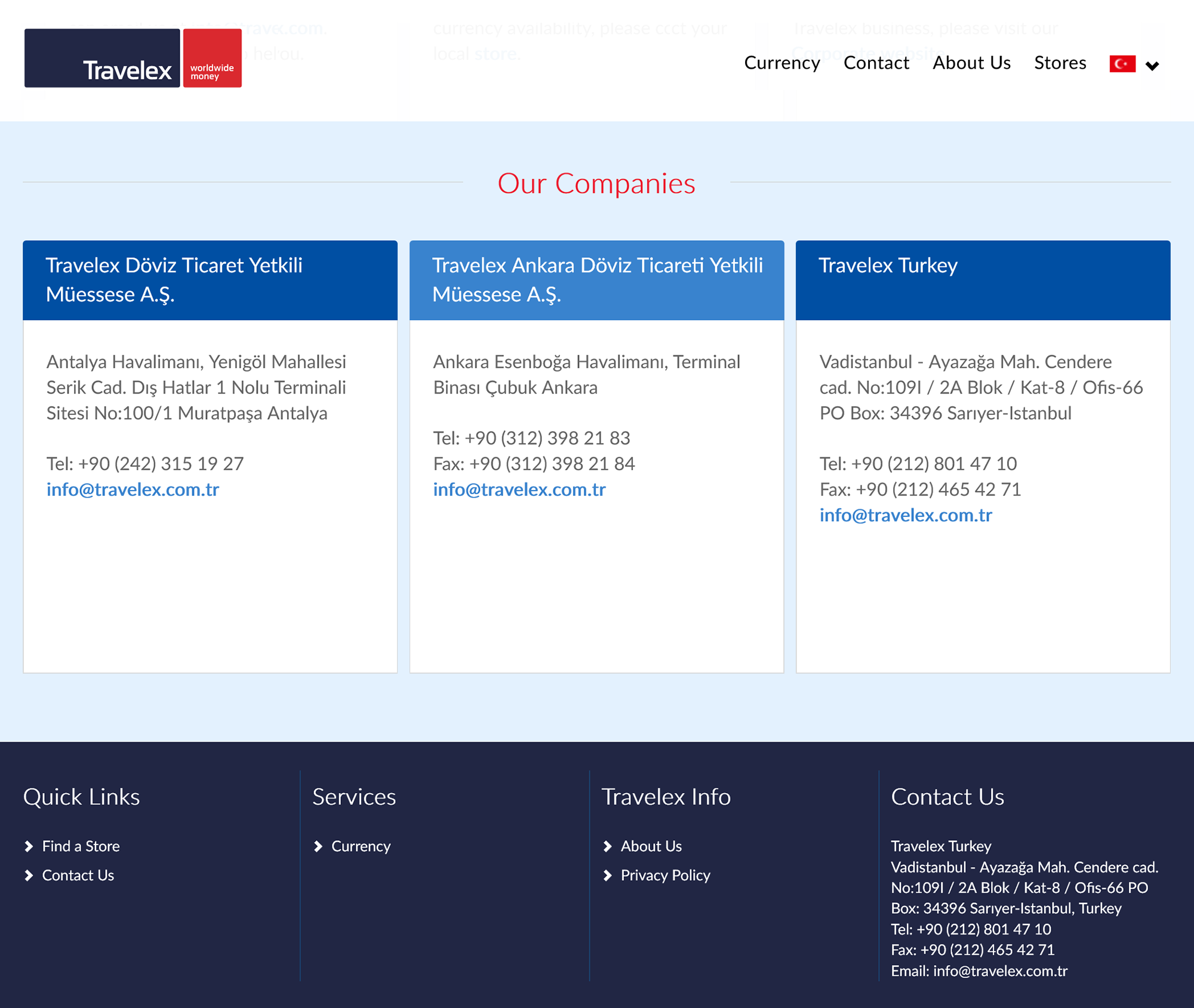Click the footer Travelex Turkey company name
This screenshot has width=1194, height=1008.
[941, 846]
